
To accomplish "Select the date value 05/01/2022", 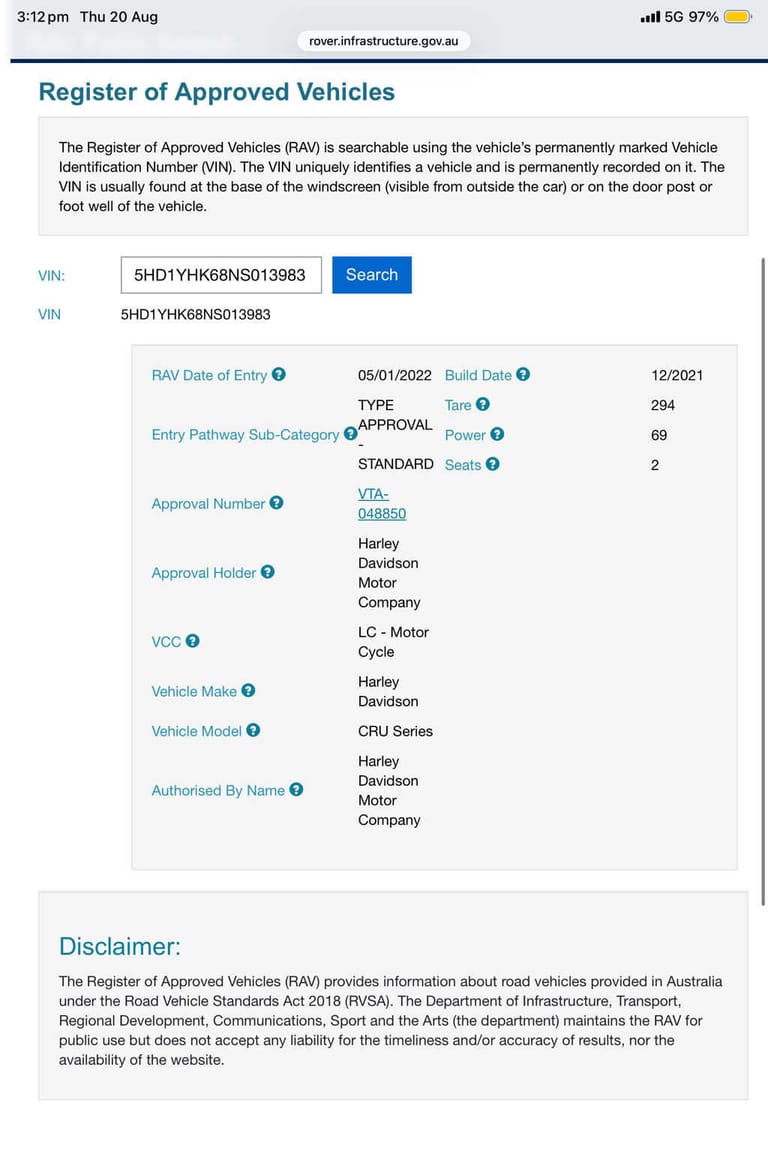I will [394, 375].
